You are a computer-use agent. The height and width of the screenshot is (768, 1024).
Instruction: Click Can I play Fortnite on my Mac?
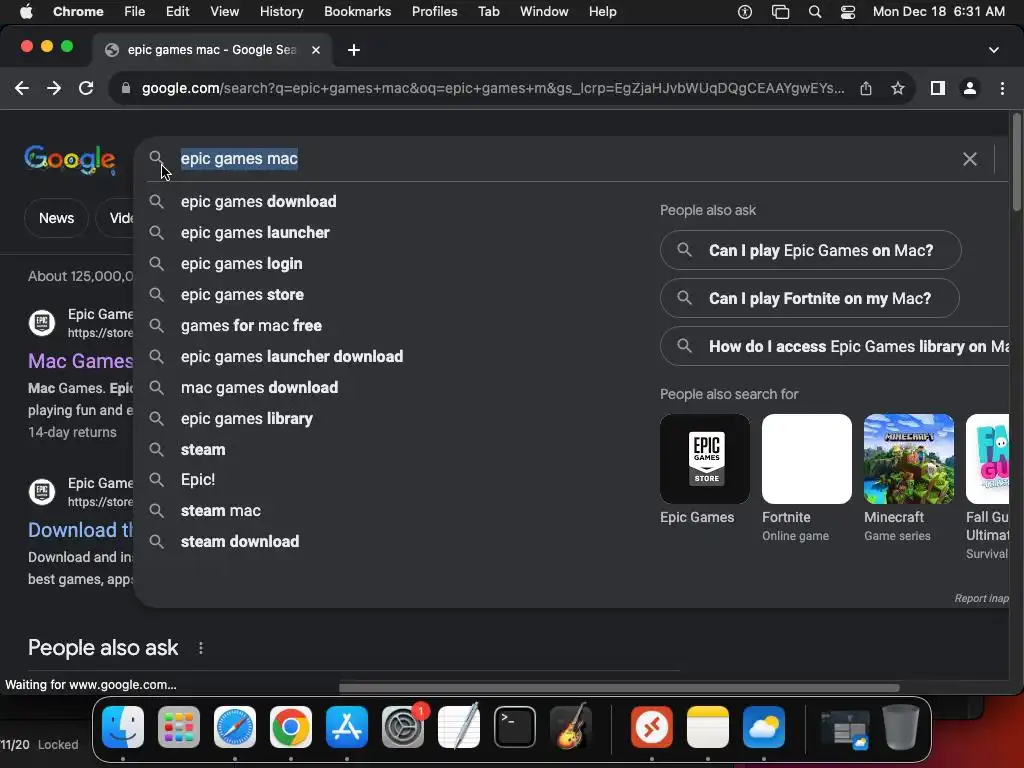point(810,298)
